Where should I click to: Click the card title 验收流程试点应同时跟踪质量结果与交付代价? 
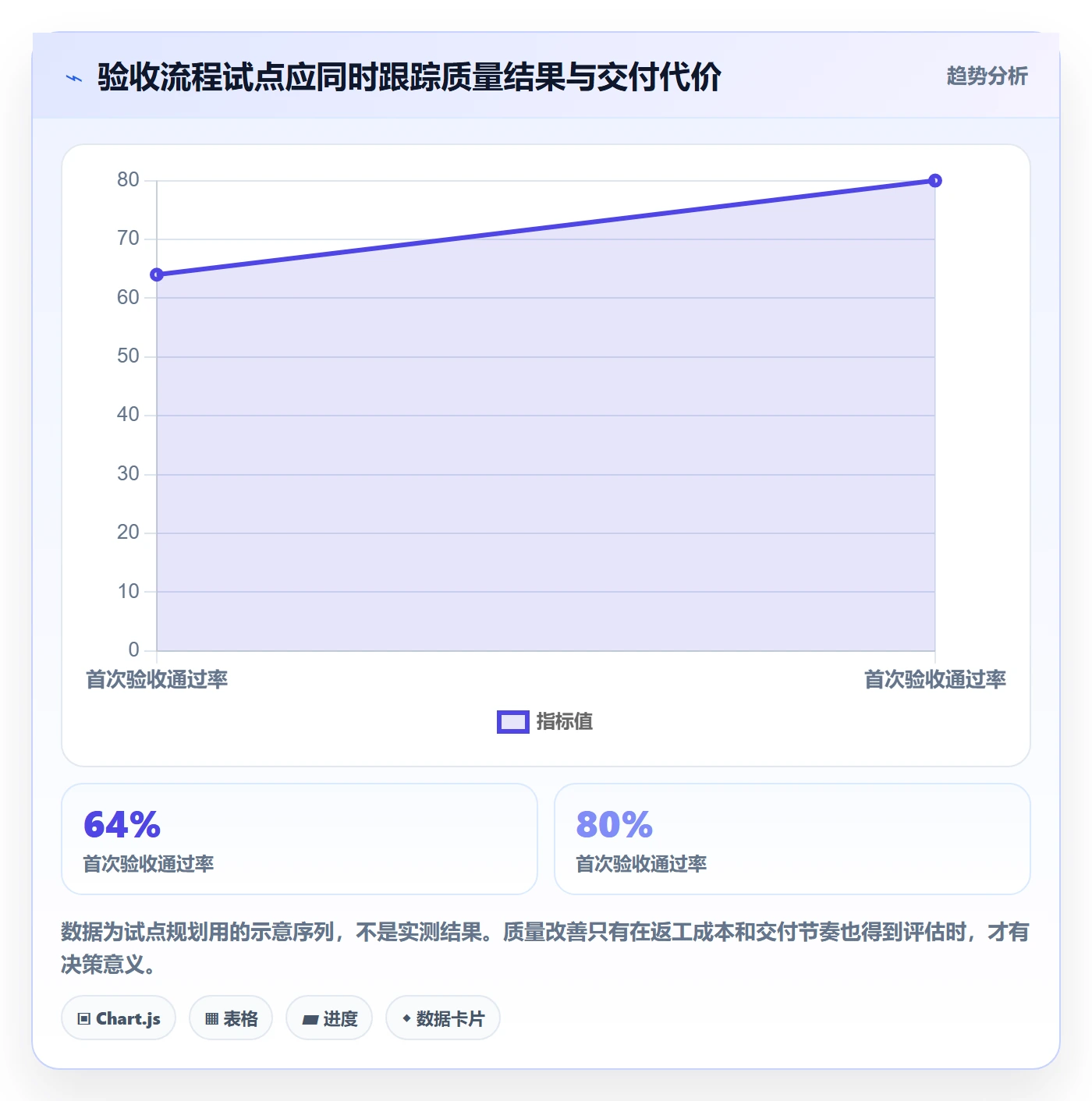pyautogui.click(x=409, y=77)
